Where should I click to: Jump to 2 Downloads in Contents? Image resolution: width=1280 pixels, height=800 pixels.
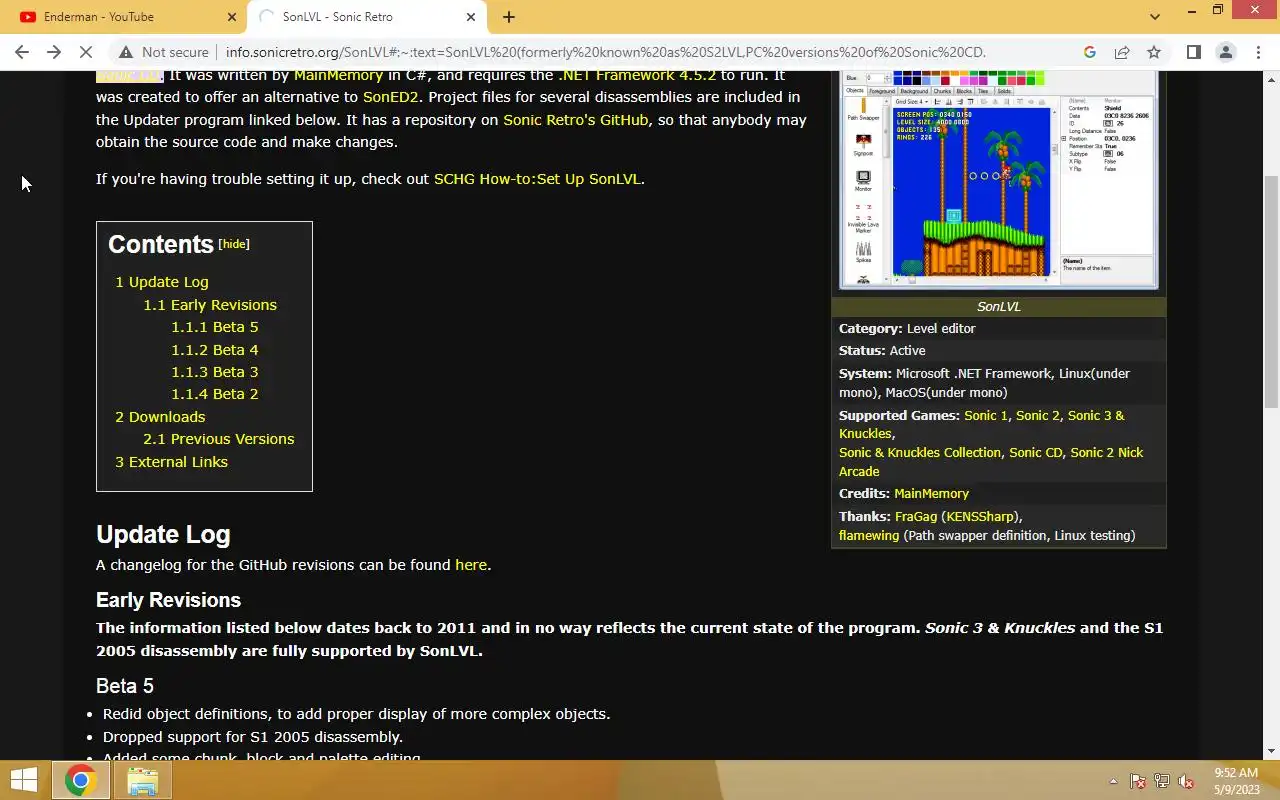point(160,417)
